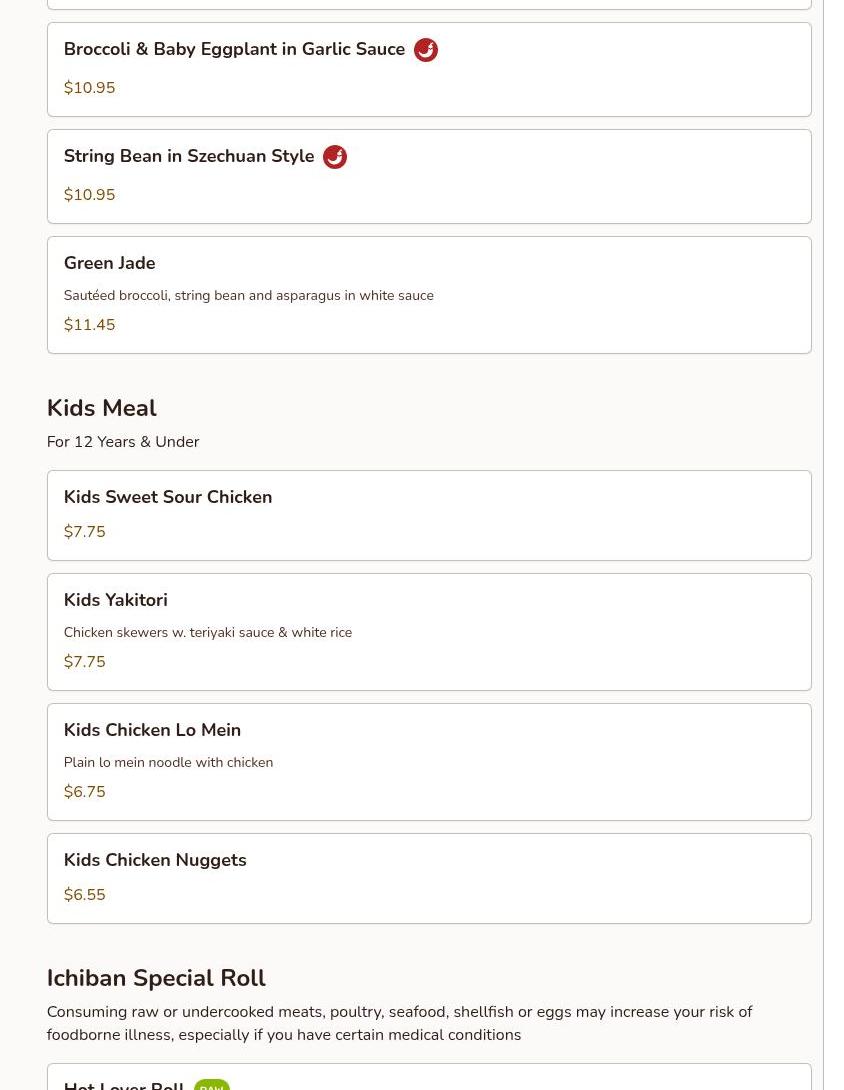Select the Kids Yakitori meal
Viewport: 844px width, 1090px height.
coord(116,601)
